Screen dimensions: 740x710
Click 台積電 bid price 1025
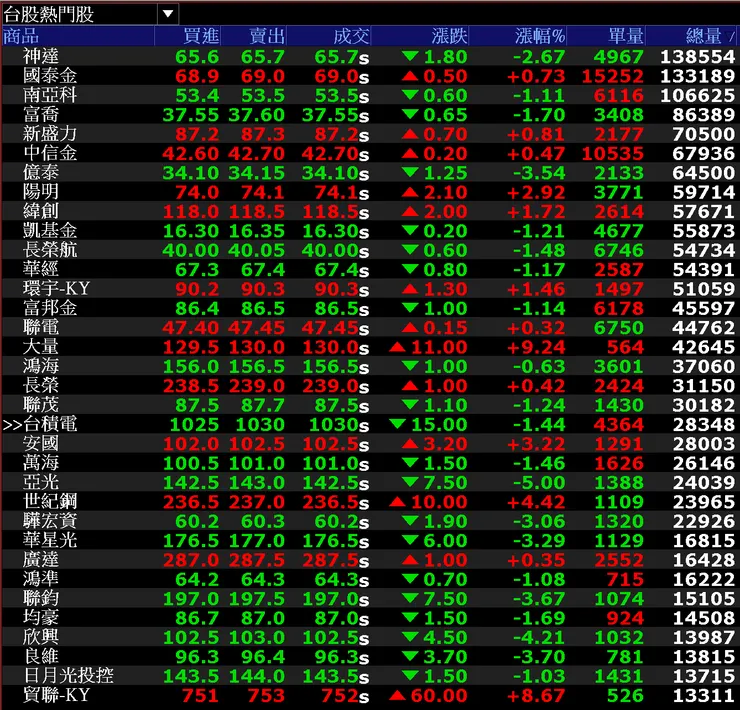[x=194, y=425]
